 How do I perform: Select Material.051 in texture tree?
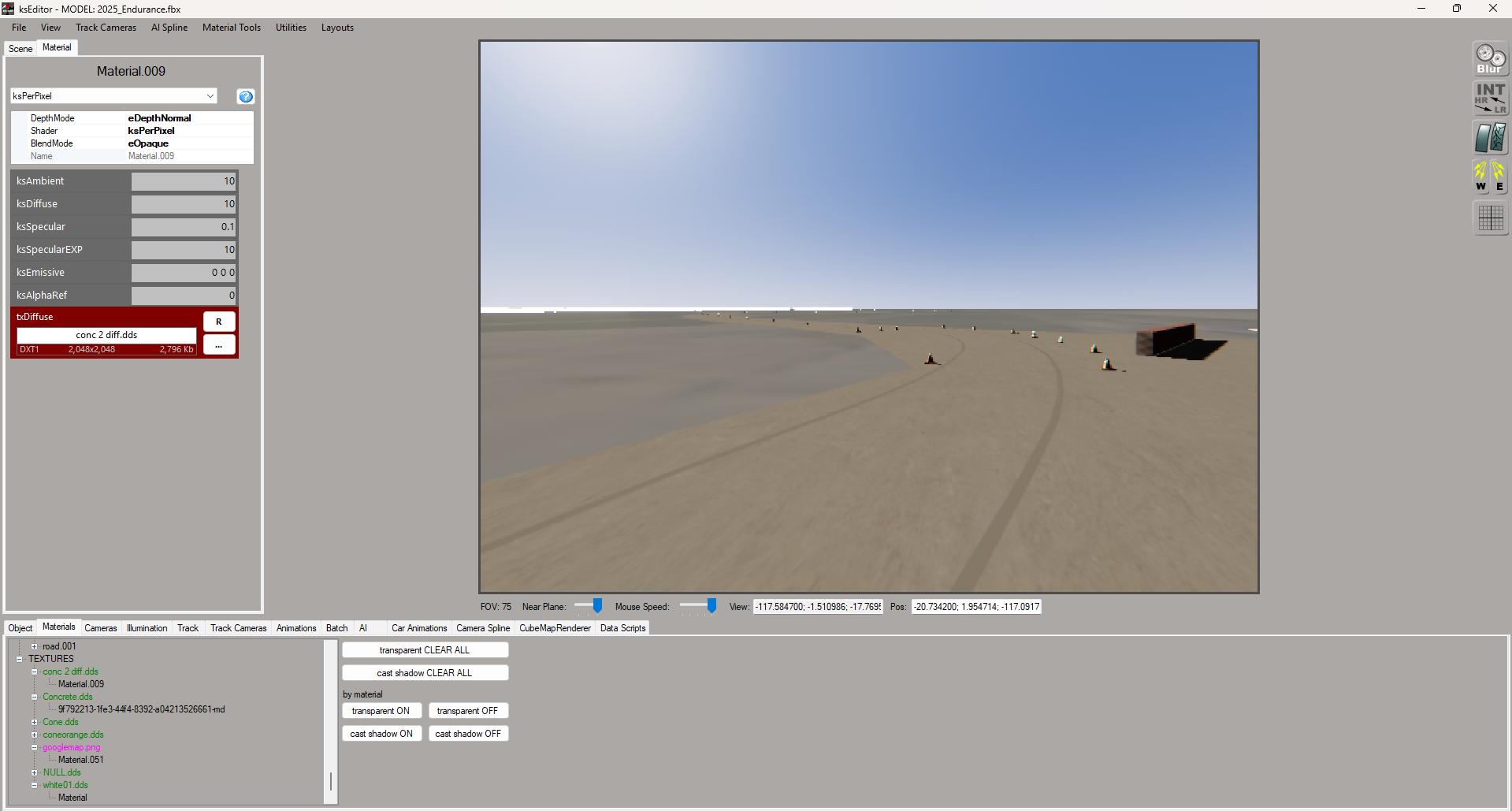(81, 760)
